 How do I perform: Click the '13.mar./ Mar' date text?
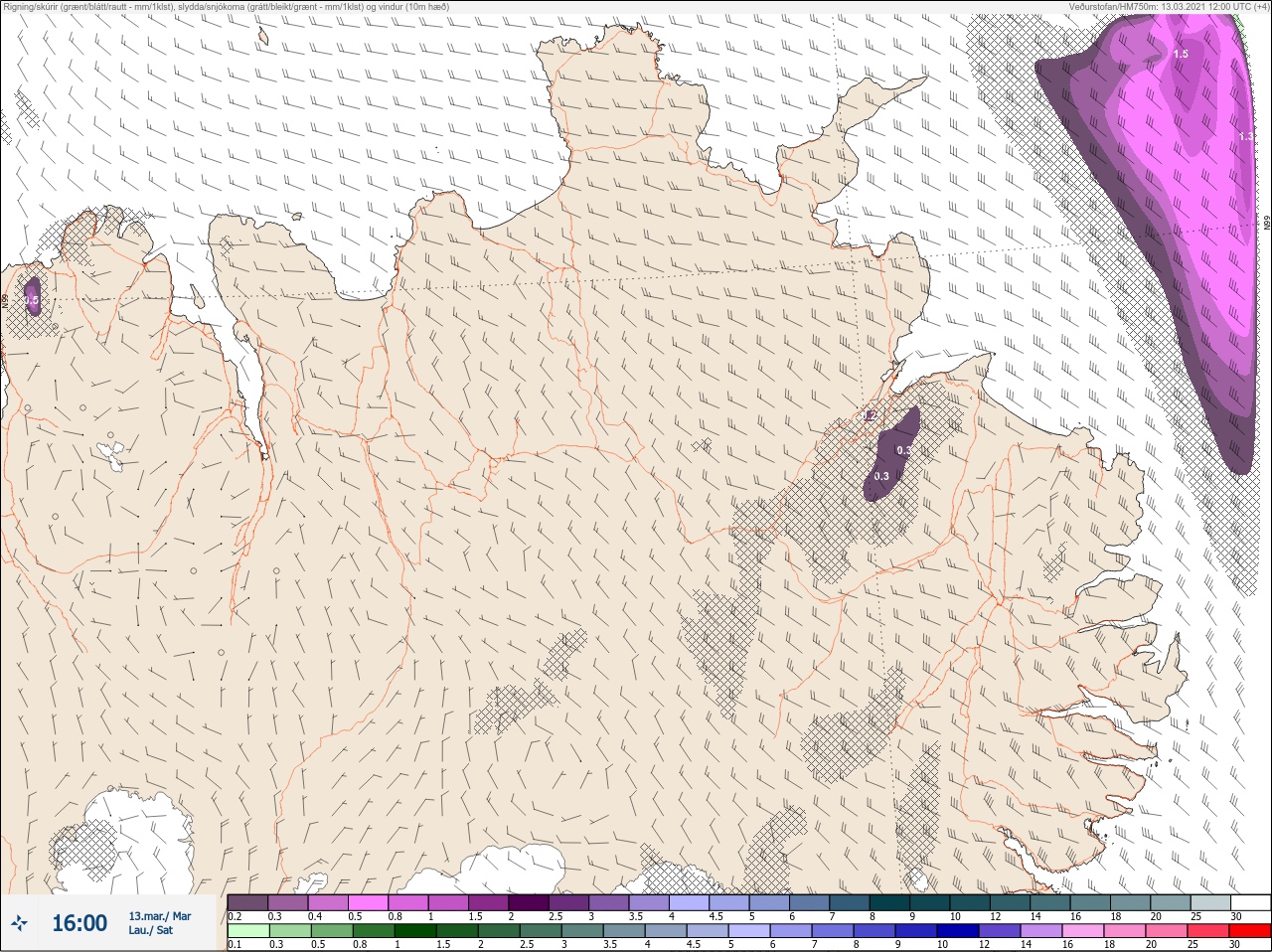coord(160,916)
